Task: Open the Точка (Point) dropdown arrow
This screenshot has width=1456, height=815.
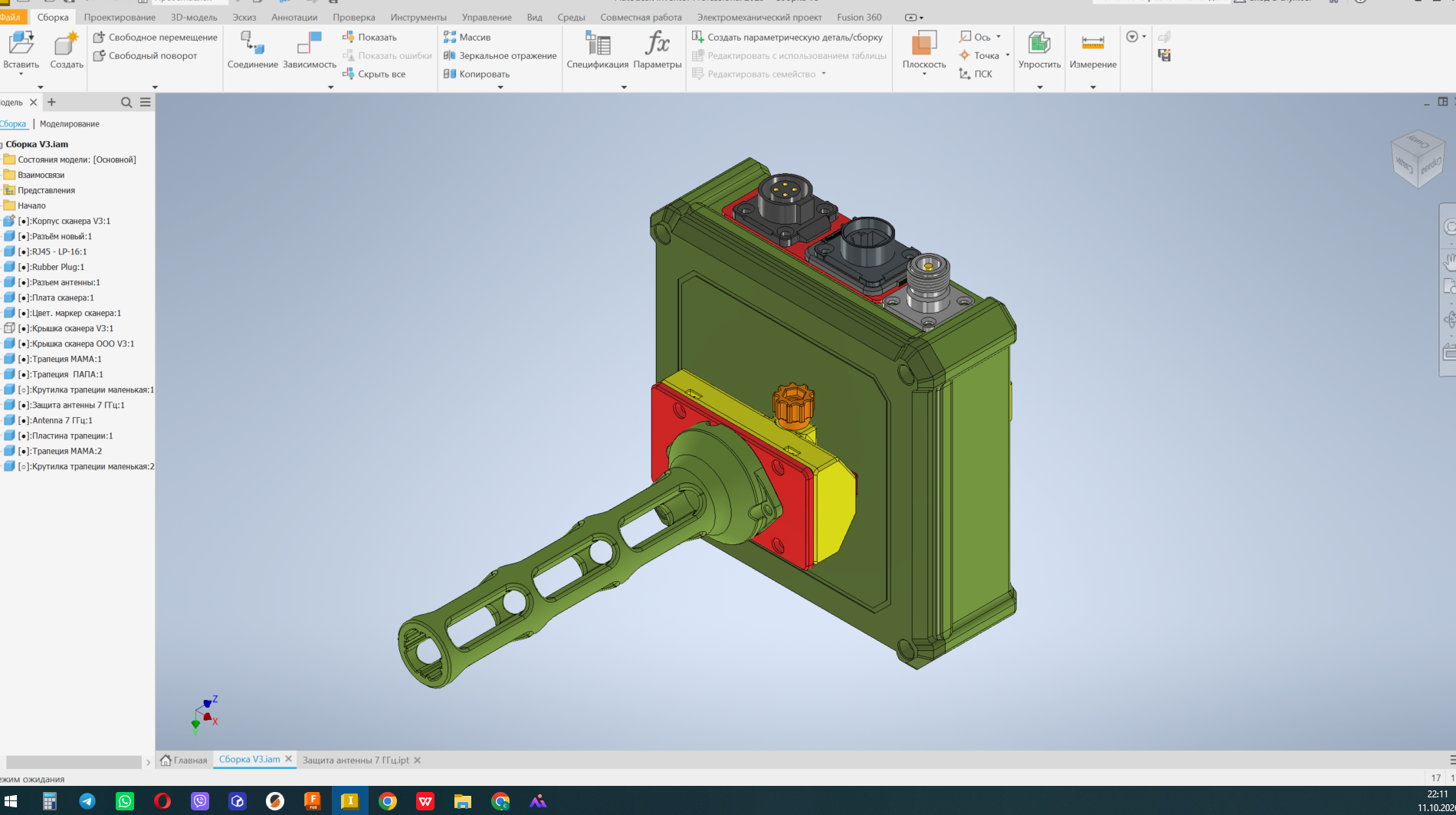Action: click(1007, 55)
